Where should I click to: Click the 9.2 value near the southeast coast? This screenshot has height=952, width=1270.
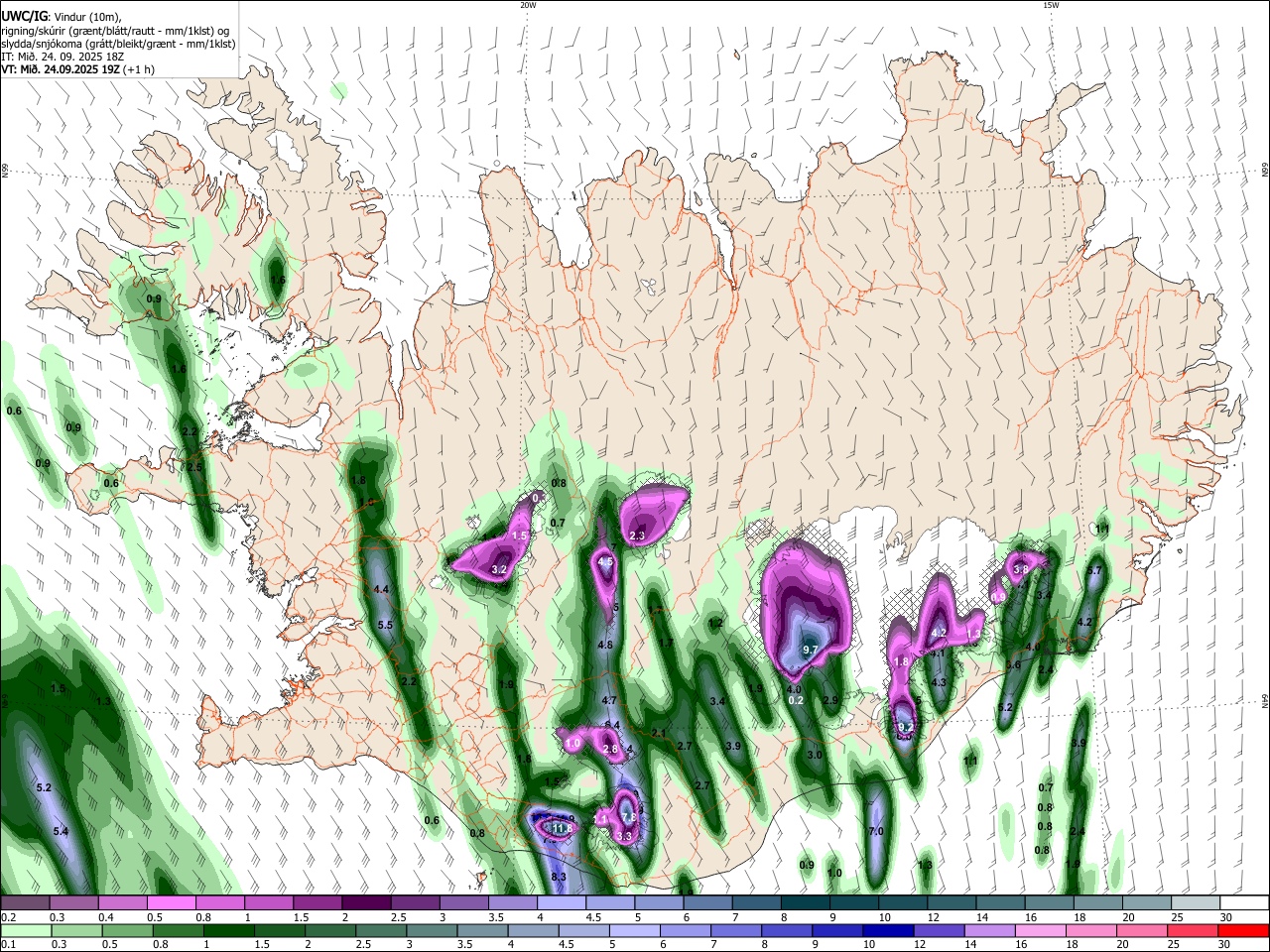pos(905,727)
